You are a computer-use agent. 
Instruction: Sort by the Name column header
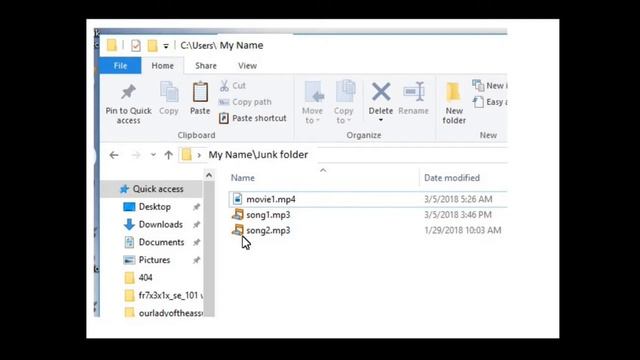243,178
